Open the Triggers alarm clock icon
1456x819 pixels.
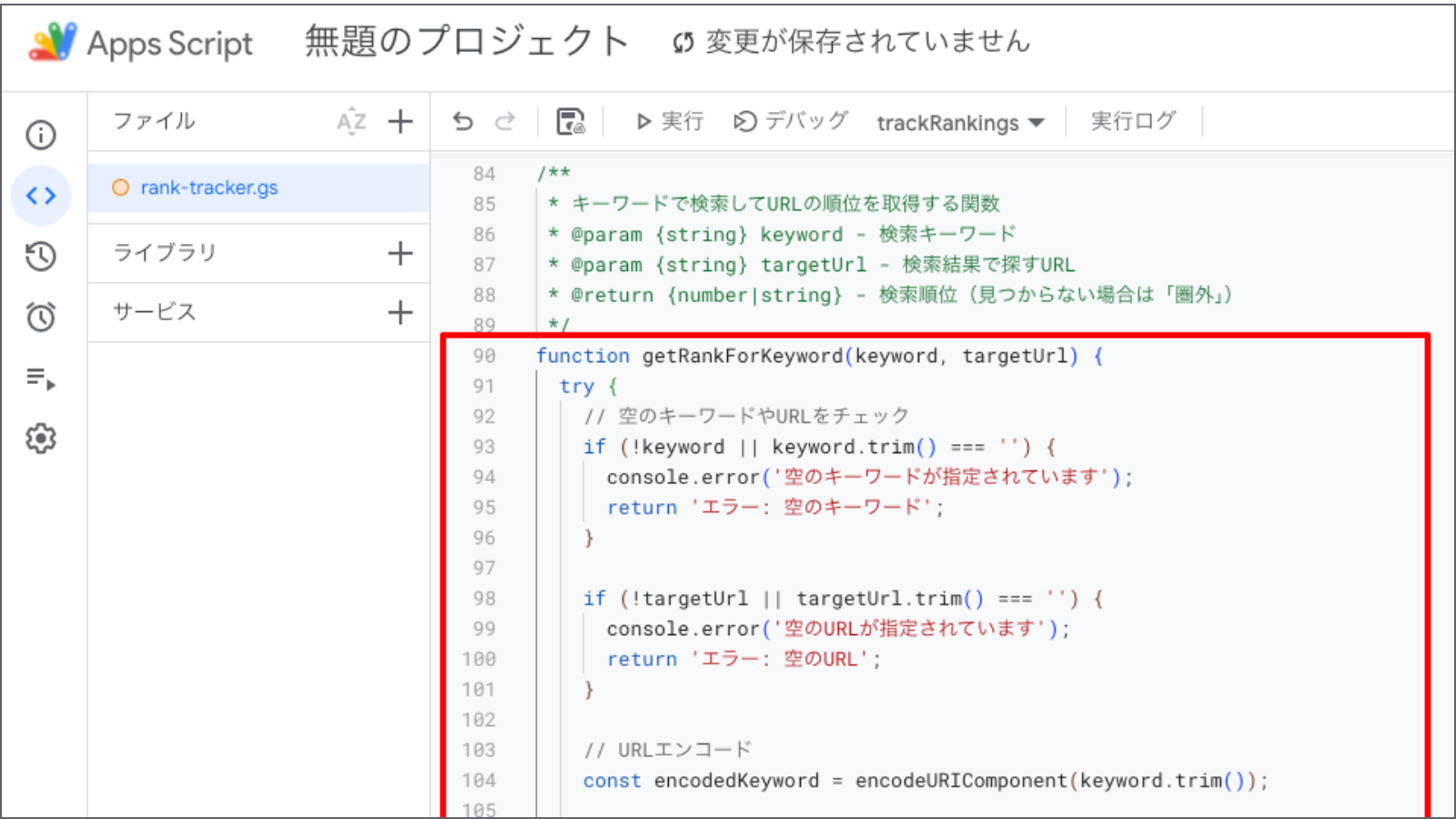[x=41, y=317]
